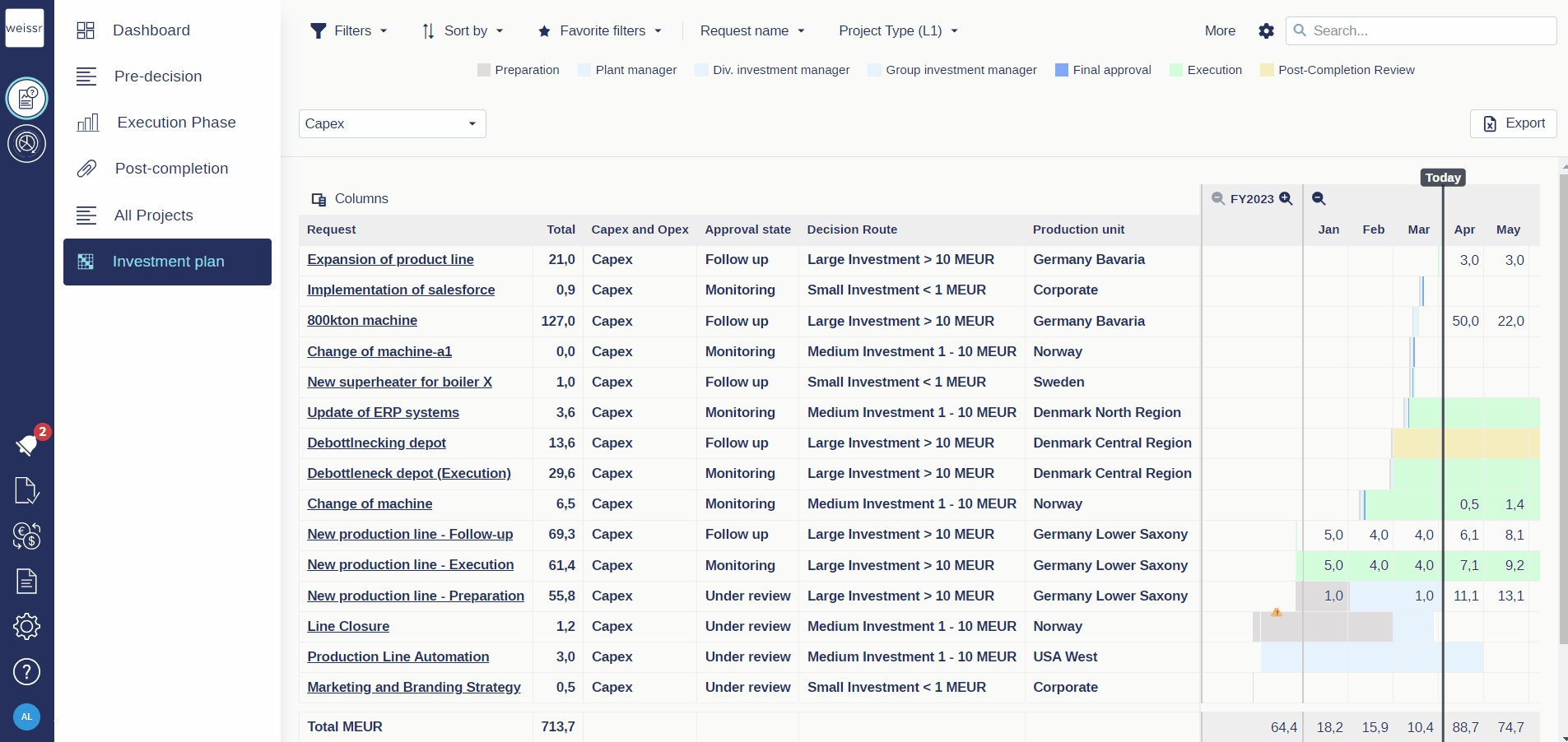Expand the Request name dropdown
Image resolution: width=1568 pixels, height=742 pixels.
point(752,31)
